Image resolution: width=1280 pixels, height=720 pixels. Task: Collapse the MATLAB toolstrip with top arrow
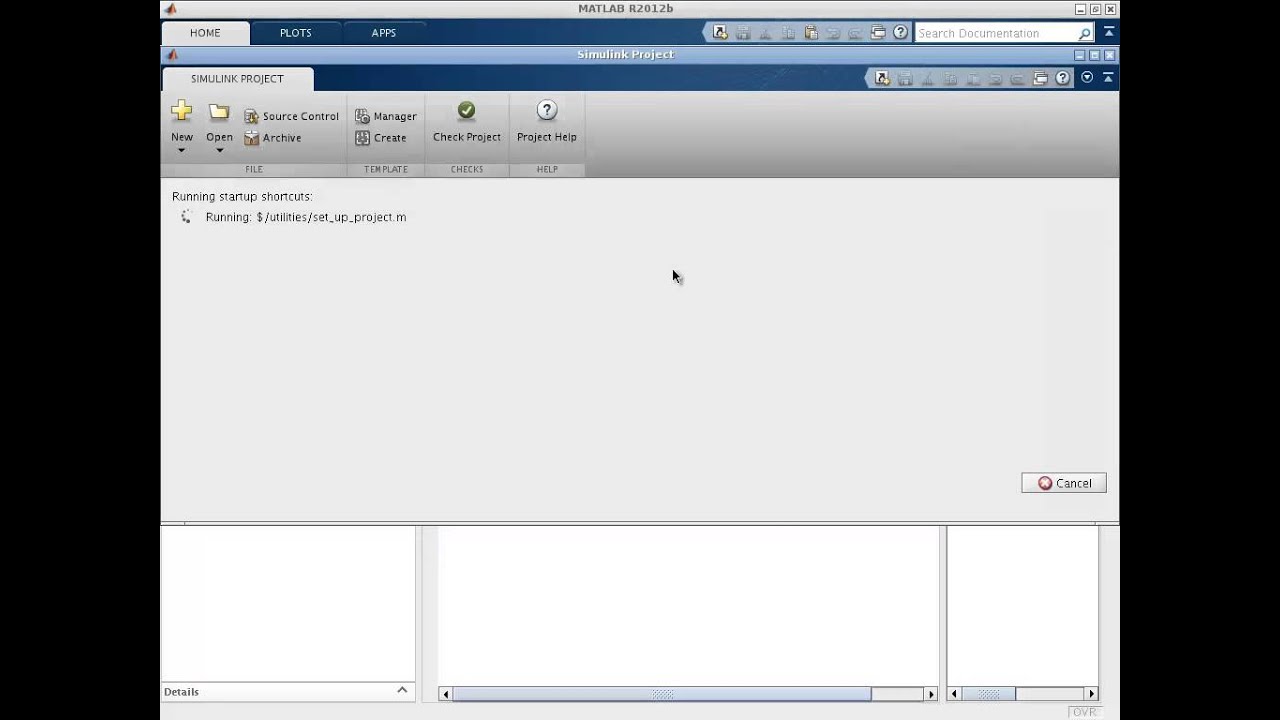point(1109,33)
